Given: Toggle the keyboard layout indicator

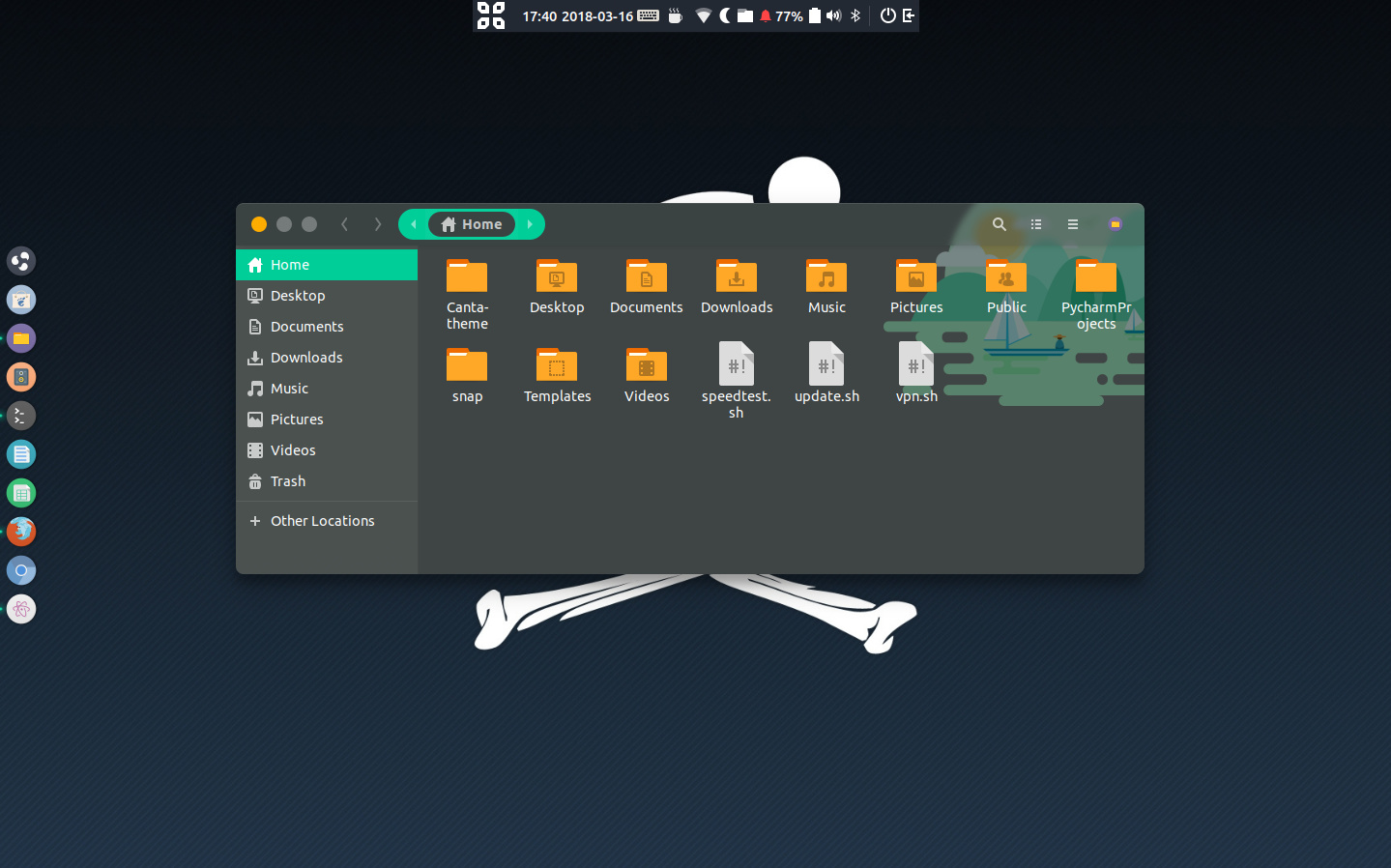Looking at the screenshot, I should [x=647, y=15].
